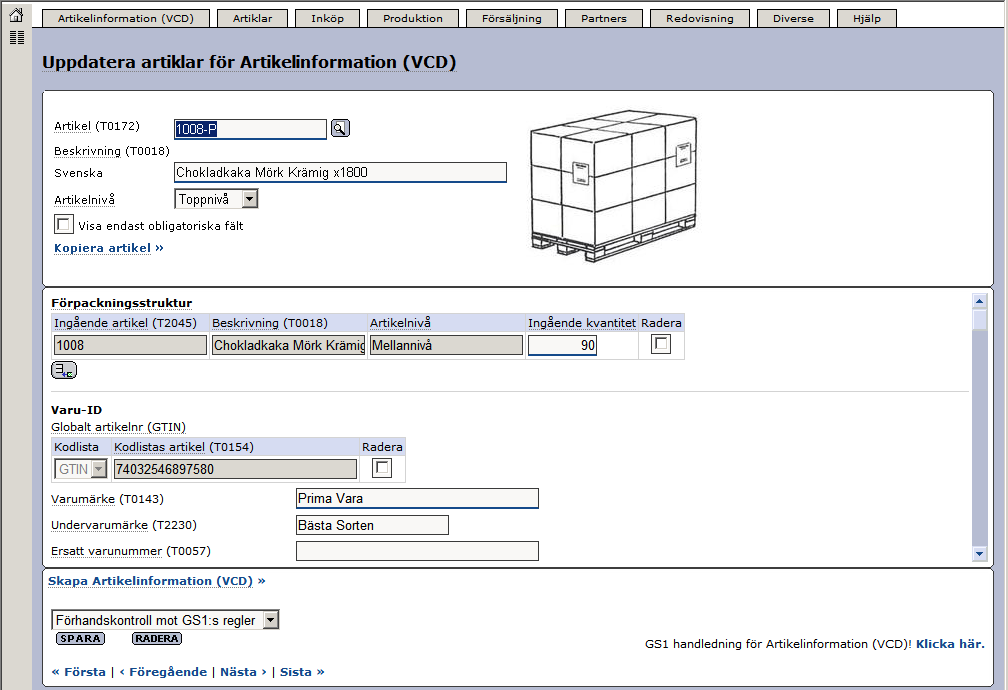
Task: Check Radera box for ingående artikel 1008
Action: coord(661,344)
